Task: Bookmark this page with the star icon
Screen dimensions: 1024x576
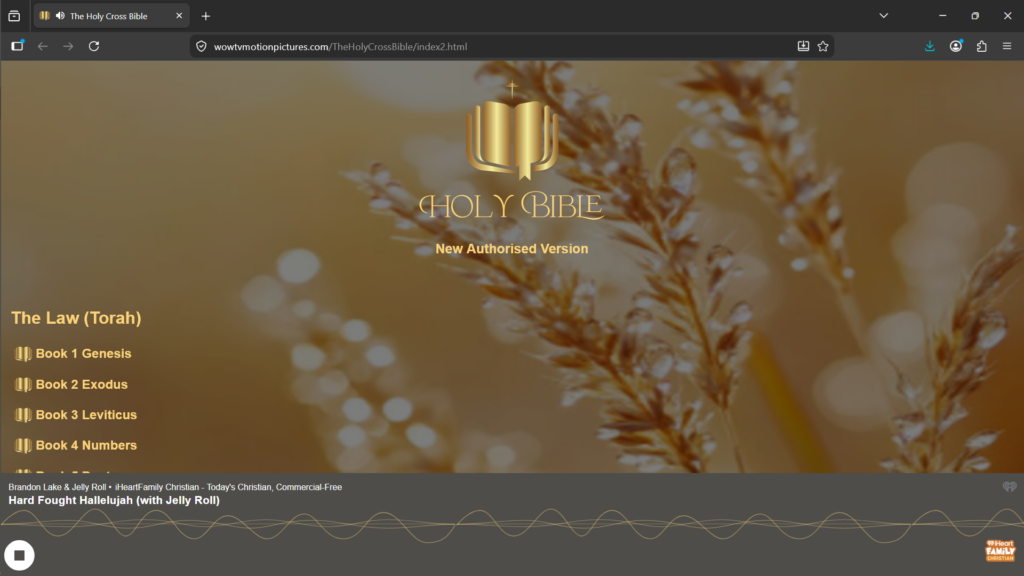Action: click(823, 46)
